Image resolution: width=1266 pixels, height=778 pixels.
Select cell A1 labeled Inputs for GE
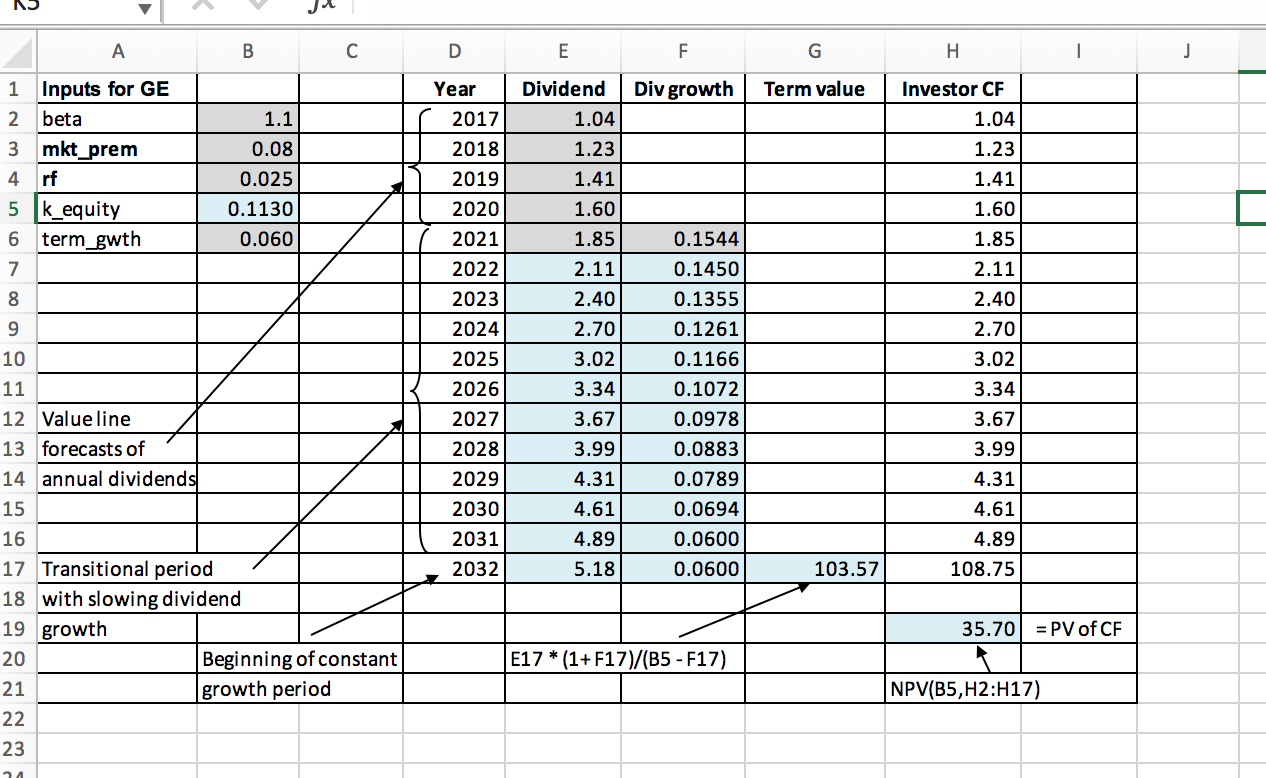coord(118,88)
